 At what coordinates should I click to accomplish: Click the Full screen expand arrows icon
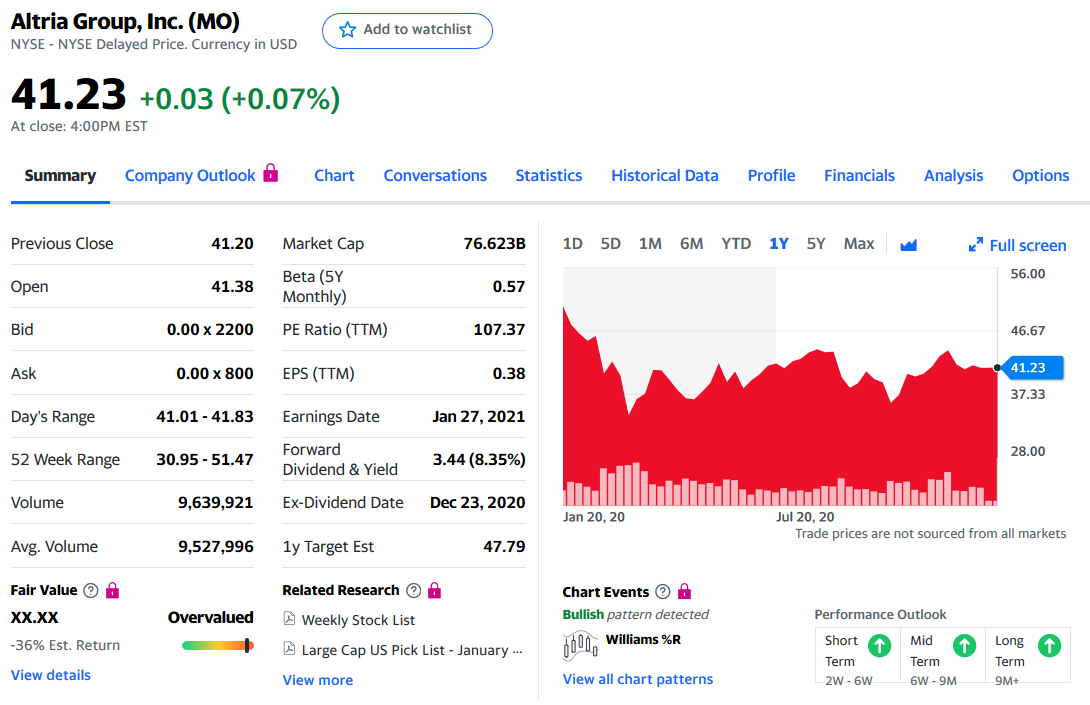pyautogui.click(x=975, y=245)
